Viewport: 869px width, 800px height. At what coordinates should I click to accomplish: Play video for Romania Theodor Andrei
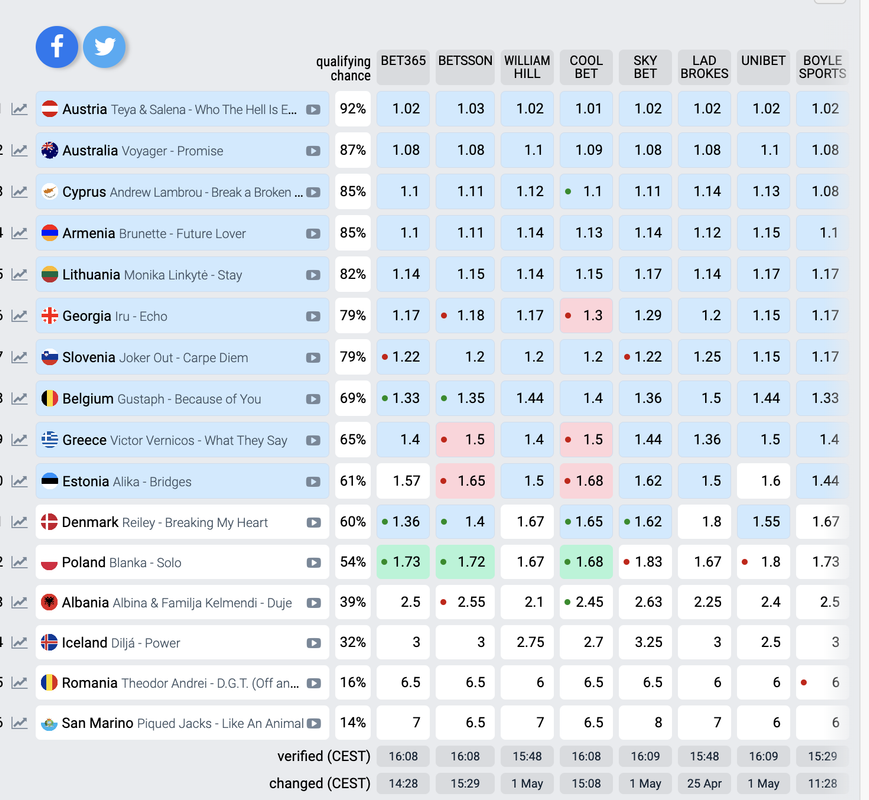(x=314, y=683)
